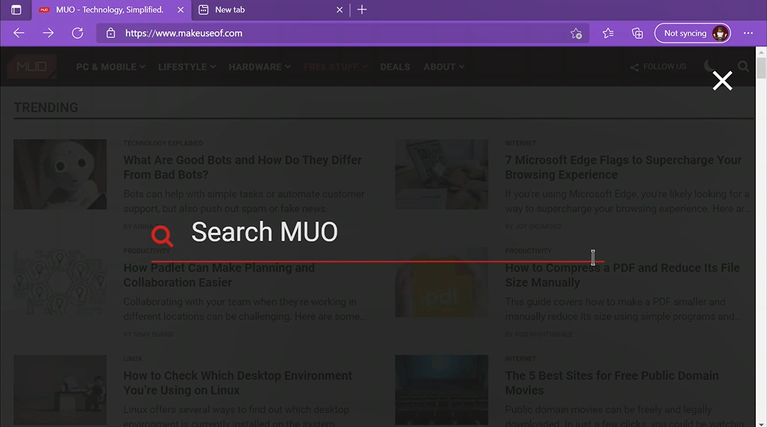767x427 pixels.
Task: Click the Linux category label
Action: pyautogui.click(x=133, y=359)
